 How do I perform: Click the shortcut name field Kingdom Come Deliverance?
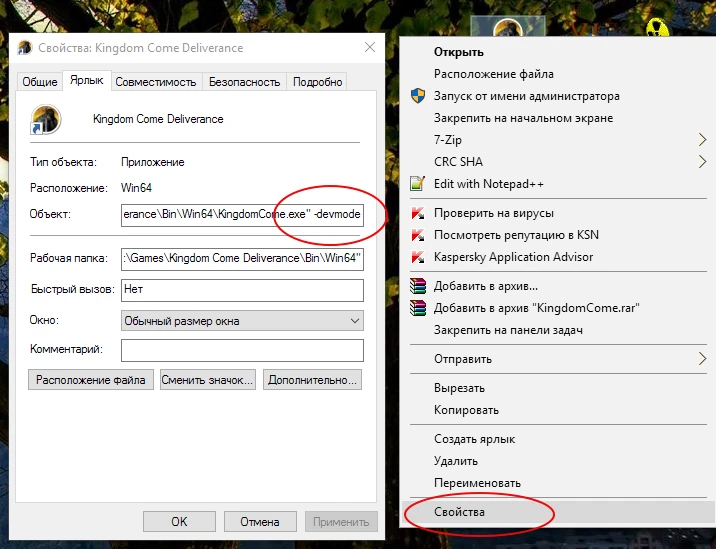click(x=158, y=119)
